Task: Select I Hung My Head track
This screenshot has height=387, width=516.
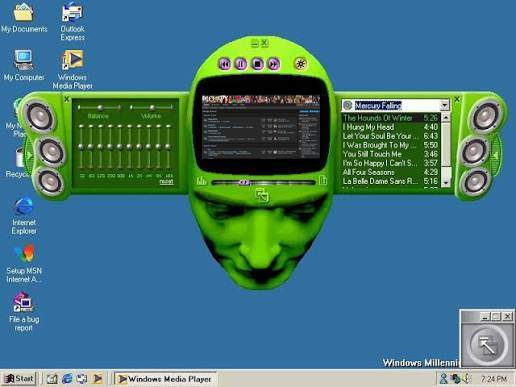Action: point(390,127)
